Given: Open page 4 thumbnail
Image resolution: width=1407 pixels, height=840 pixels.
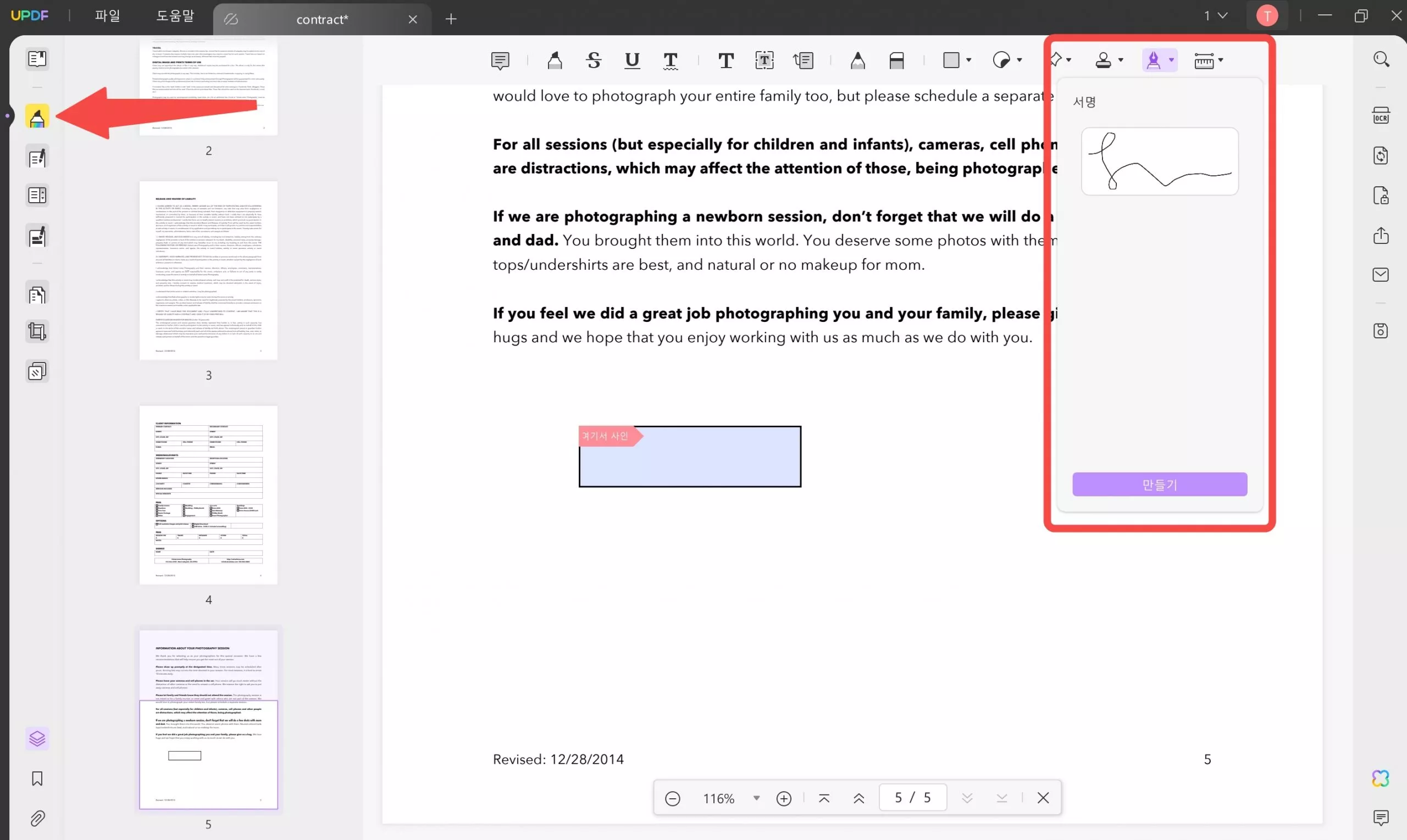Looking at the screenshot, I should [208, 496].
